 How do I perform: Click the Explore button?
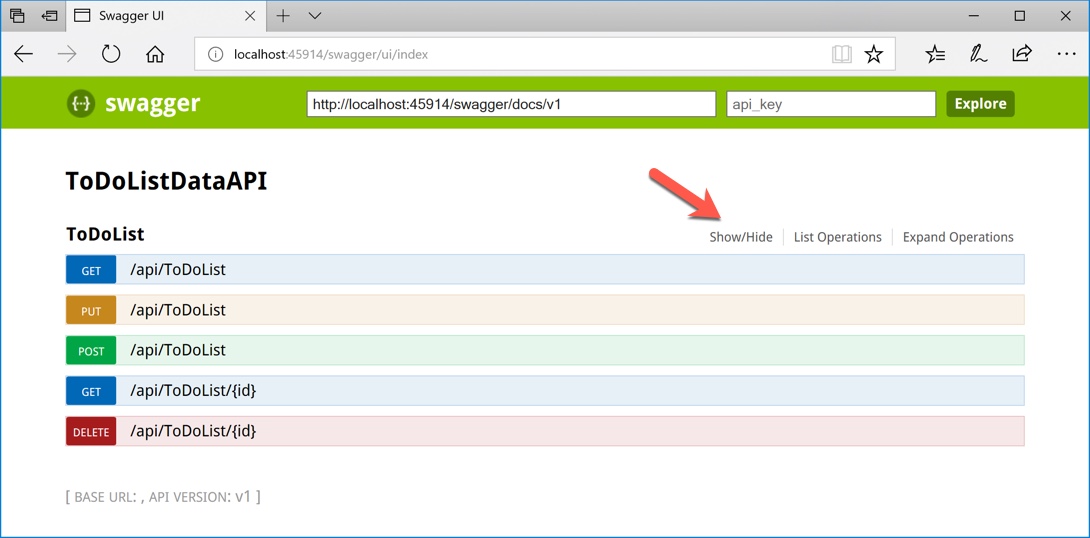click(x=980, y=104)
